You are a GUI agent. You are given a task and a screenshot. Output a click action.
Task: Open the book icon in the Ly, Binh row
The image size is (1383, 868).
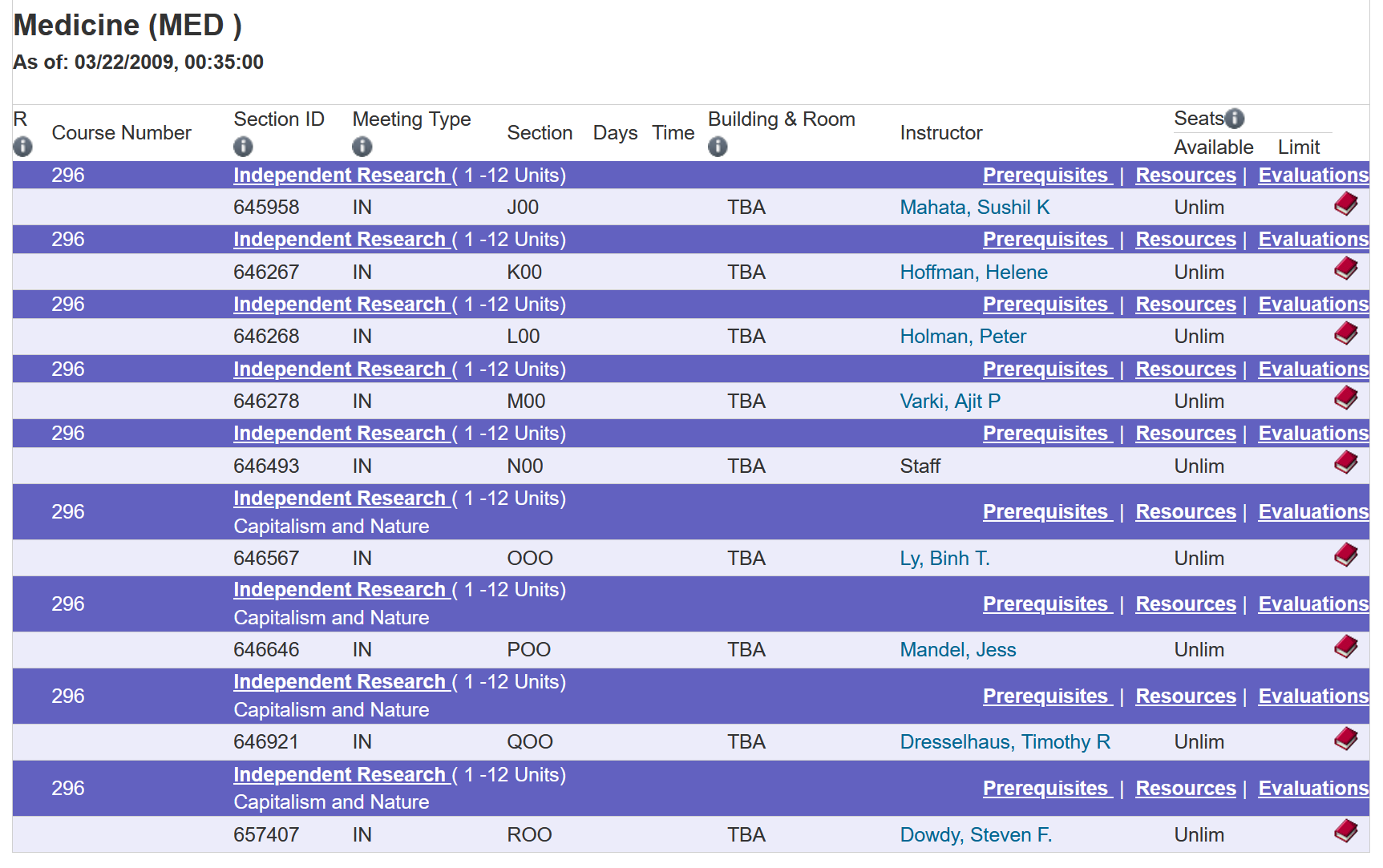[1345, 555]
